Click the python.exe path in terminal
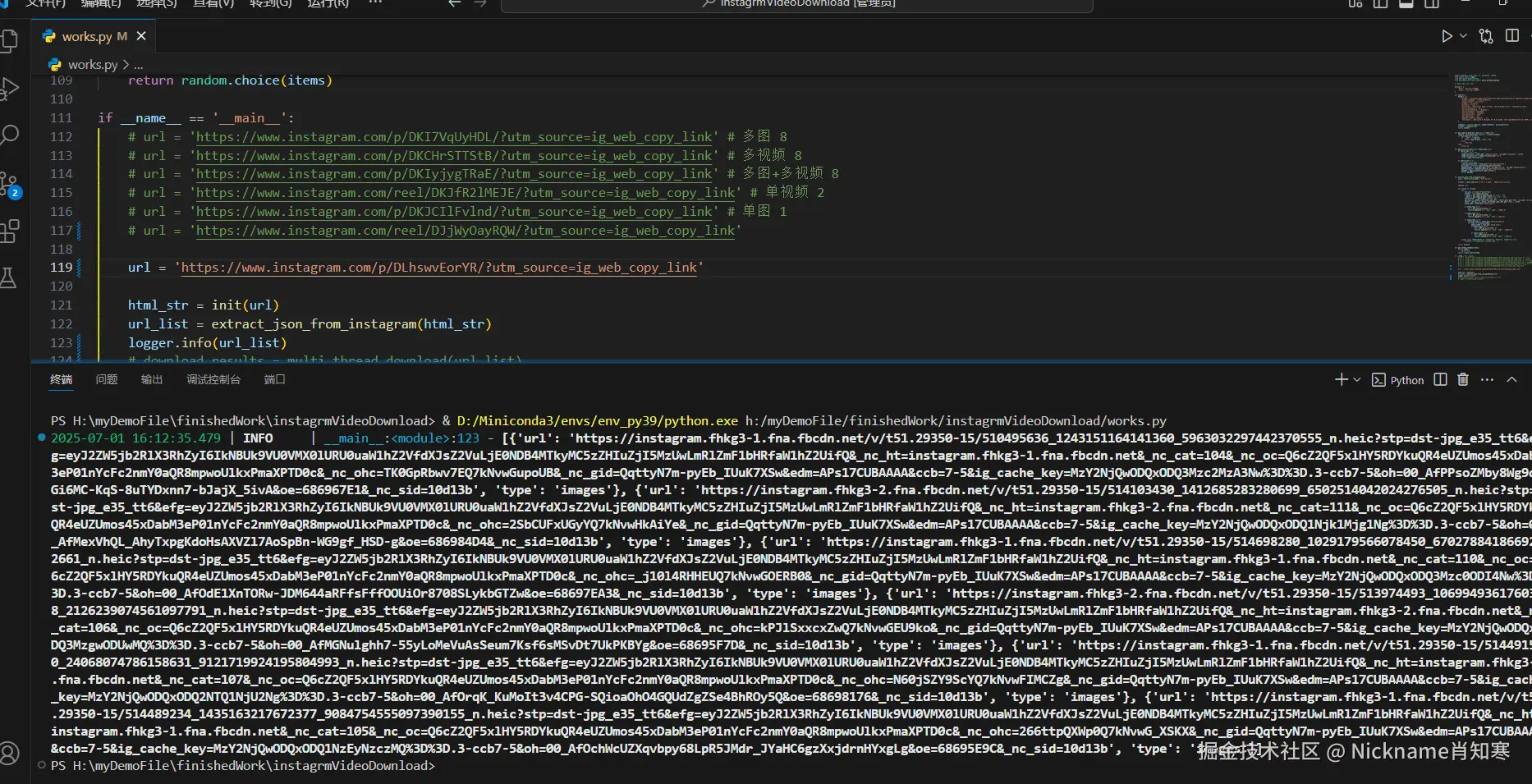Image resolution: width=1532 pixels, height=784 pixels. tap(598, 421)
